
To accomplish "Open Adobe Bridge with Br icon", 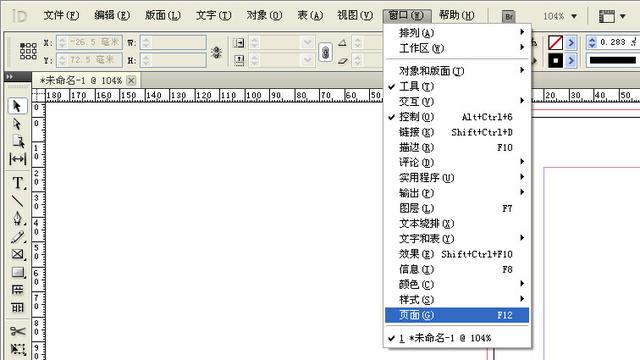I will coord(509,16).
